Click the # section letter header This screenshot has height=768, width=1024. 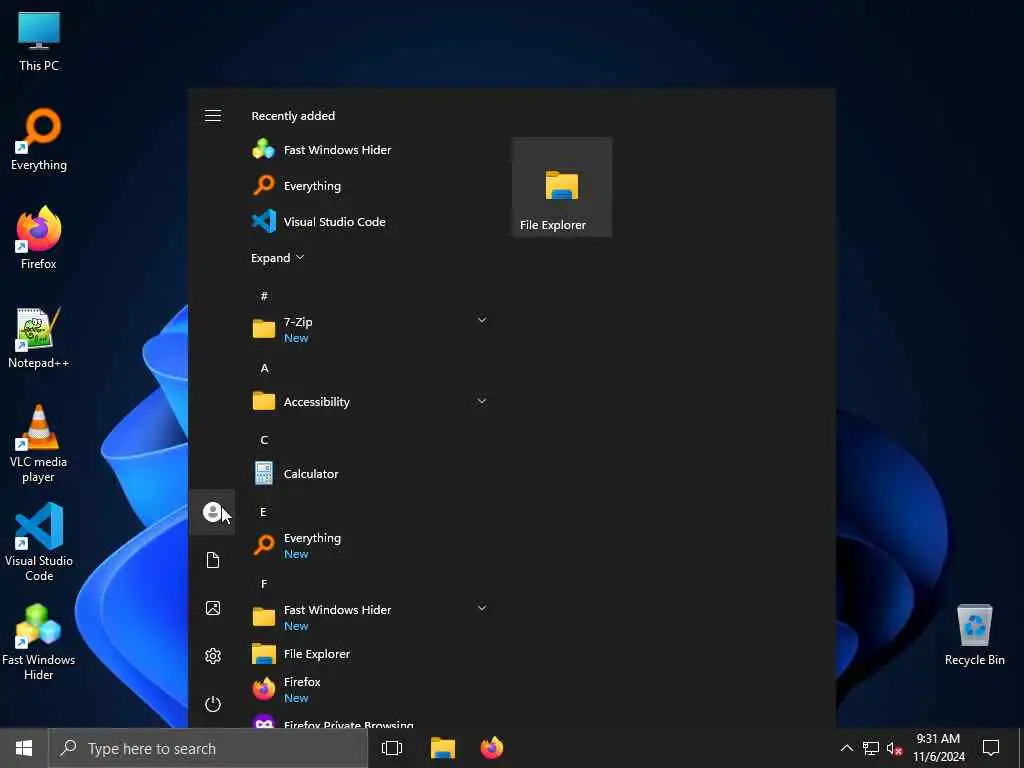click(x=264, y=296)
